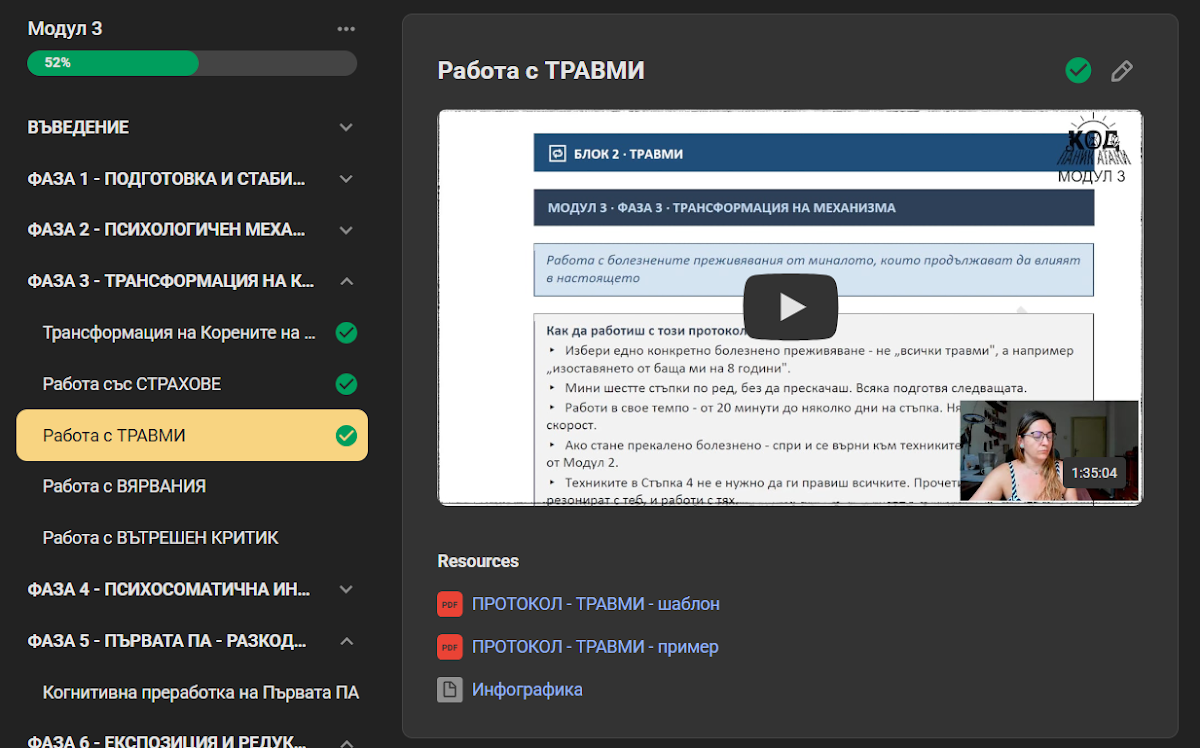The height and width of the screenshot is (748, 1200).
Task: Play the Работа с ТРАВМИ video
Action: pos(790,307)
